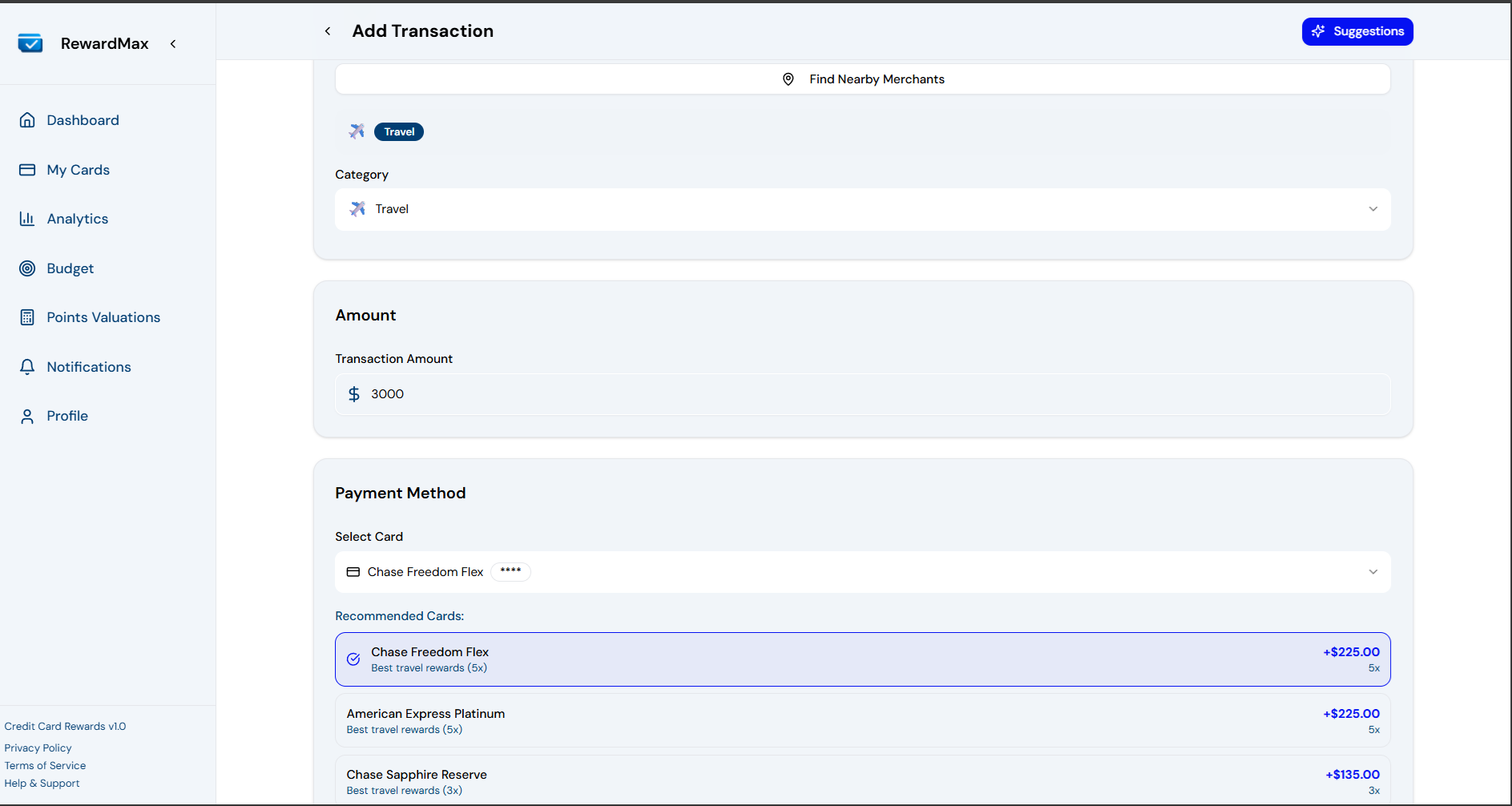Click airplane icon beside Travel badge
Viewport: 1512px width, 806px height.
pyautogui.click(x=357, y=131)
